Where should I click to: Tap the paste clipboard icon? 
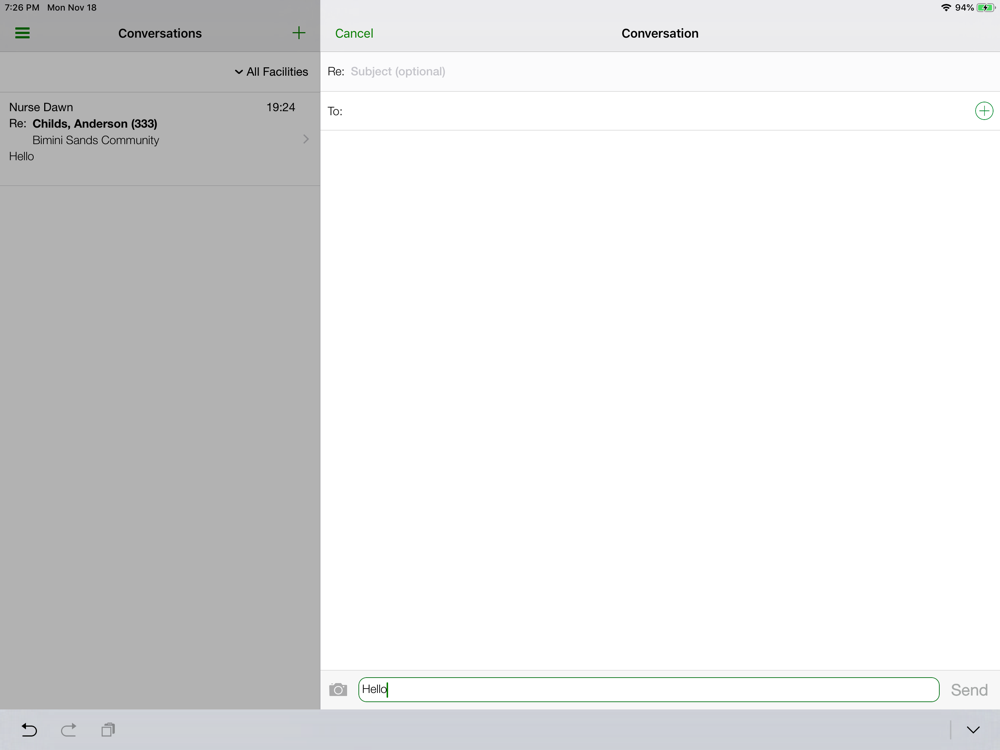coord(108,730)
